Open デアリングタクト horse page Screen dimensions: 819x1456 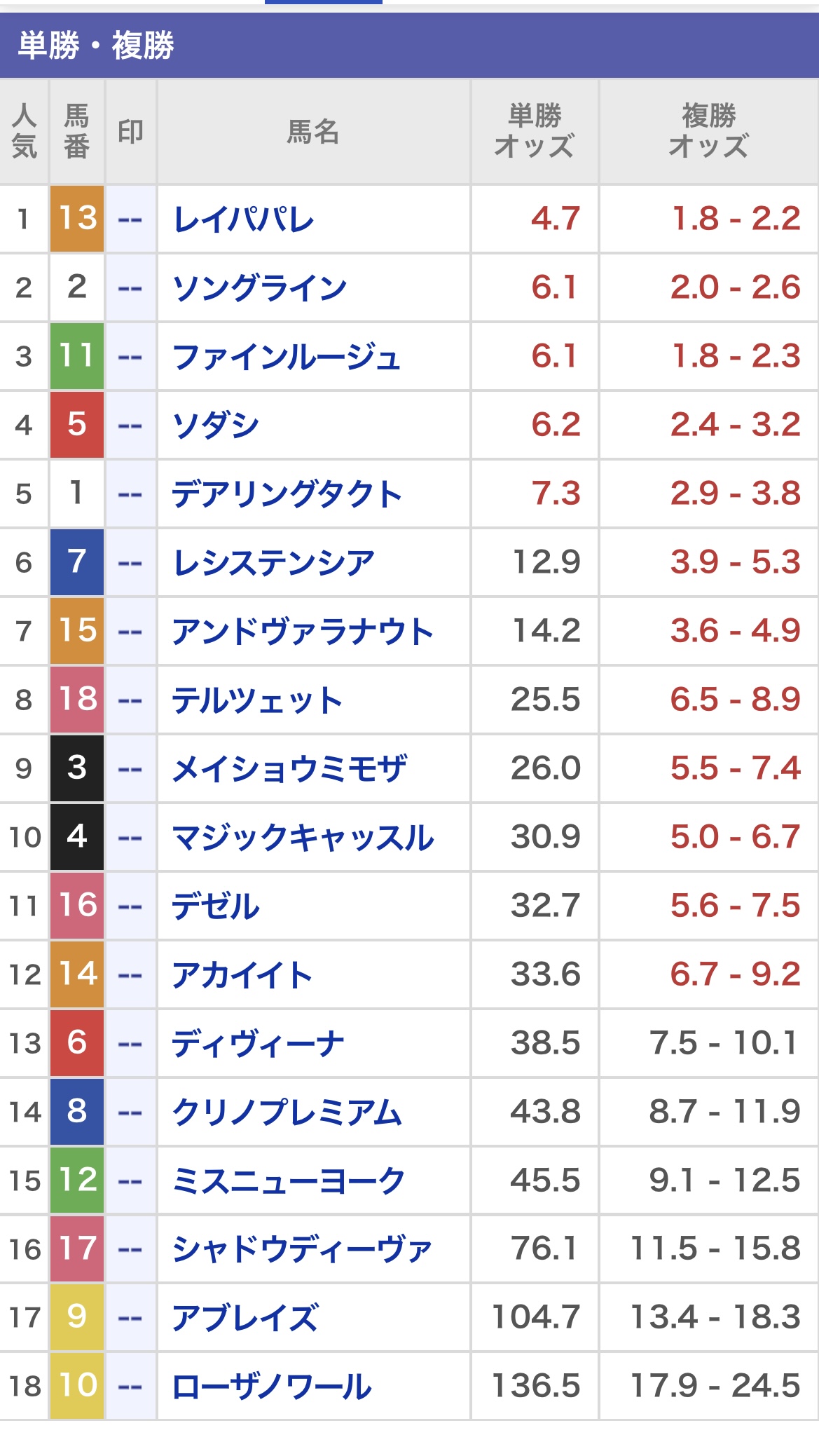287,494
